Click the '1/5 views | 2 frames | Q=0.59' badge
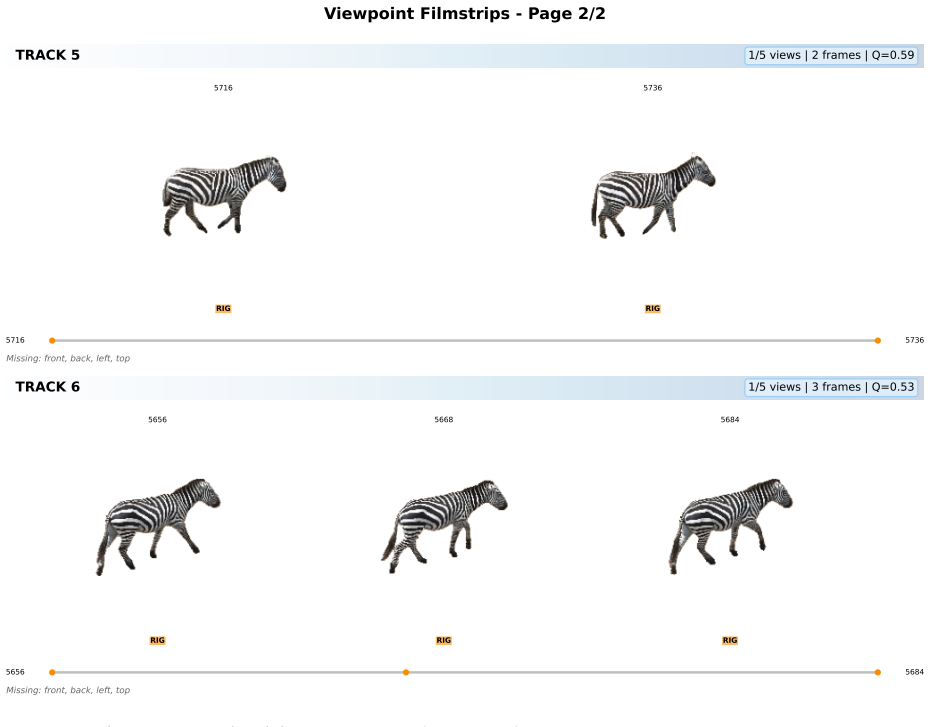 [831, 55]
